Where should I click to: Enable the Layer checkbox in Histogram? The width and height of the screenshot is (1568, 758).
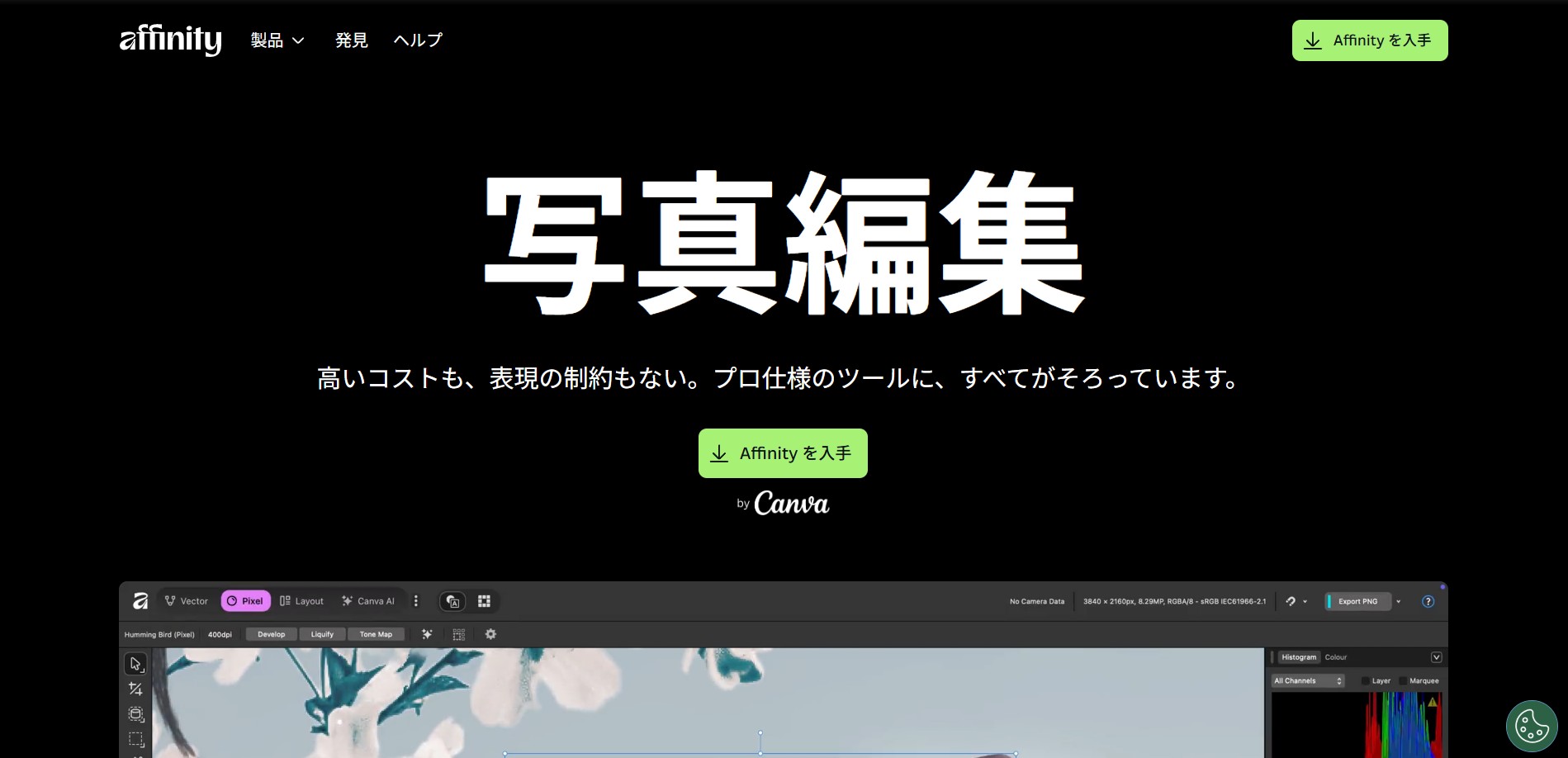1366,681
